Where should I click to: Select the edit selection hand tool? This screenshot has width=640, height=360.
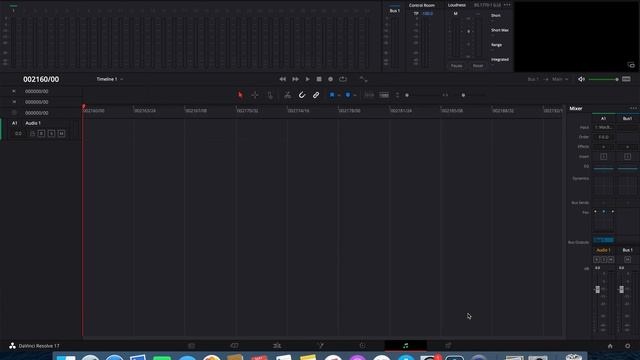click(x=270, y=95)
